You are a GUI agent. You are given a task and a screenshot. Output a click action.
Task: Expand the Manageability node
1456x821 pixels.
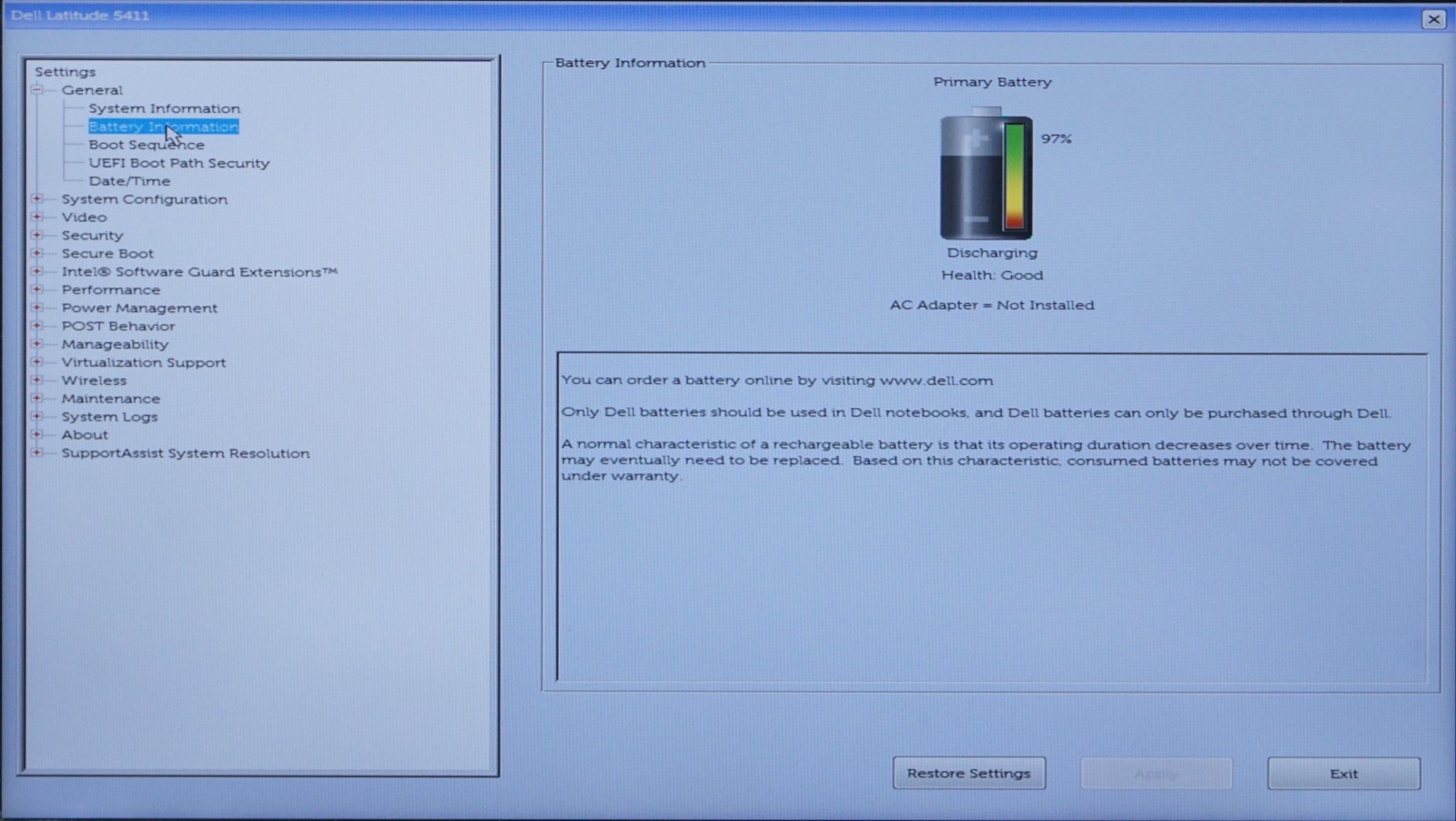click(37, 343)
